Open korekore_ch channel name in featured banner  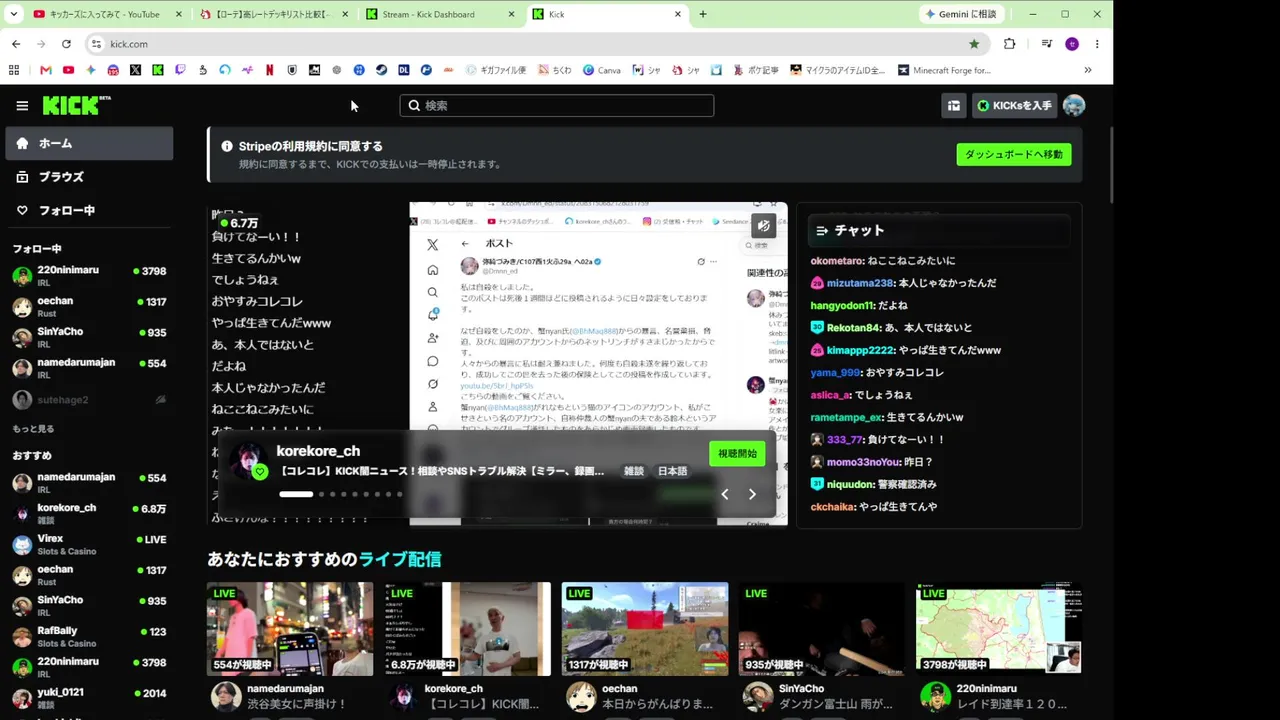click(318, 451)
